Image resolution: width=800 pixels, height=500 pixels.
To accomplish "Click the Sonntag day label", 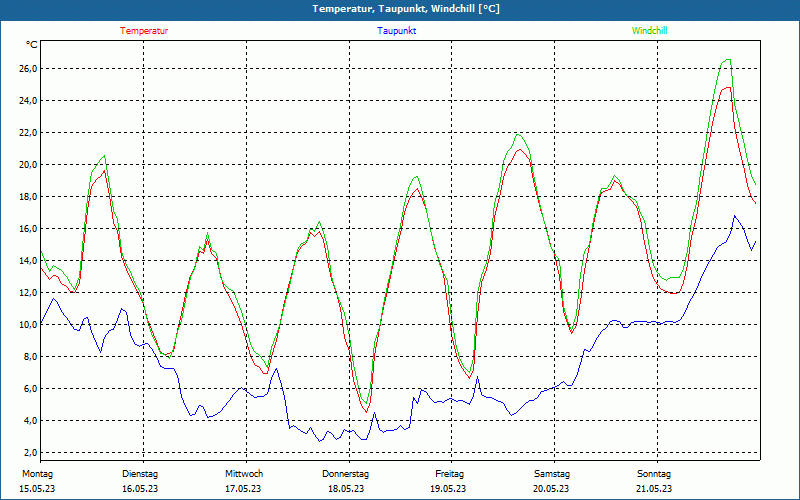I will click(654, 474).
